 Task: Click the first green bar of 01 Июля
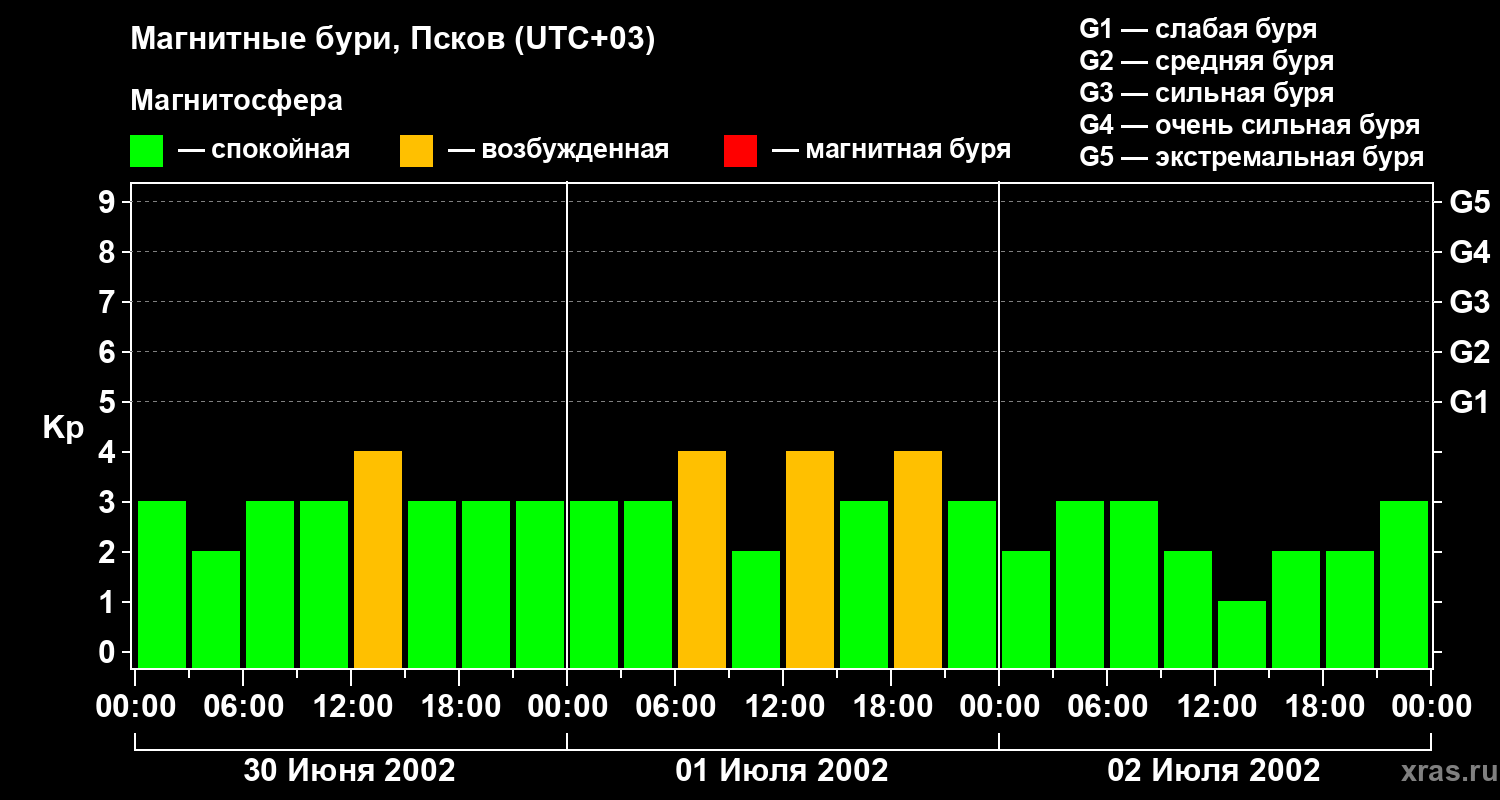point(594,584)
